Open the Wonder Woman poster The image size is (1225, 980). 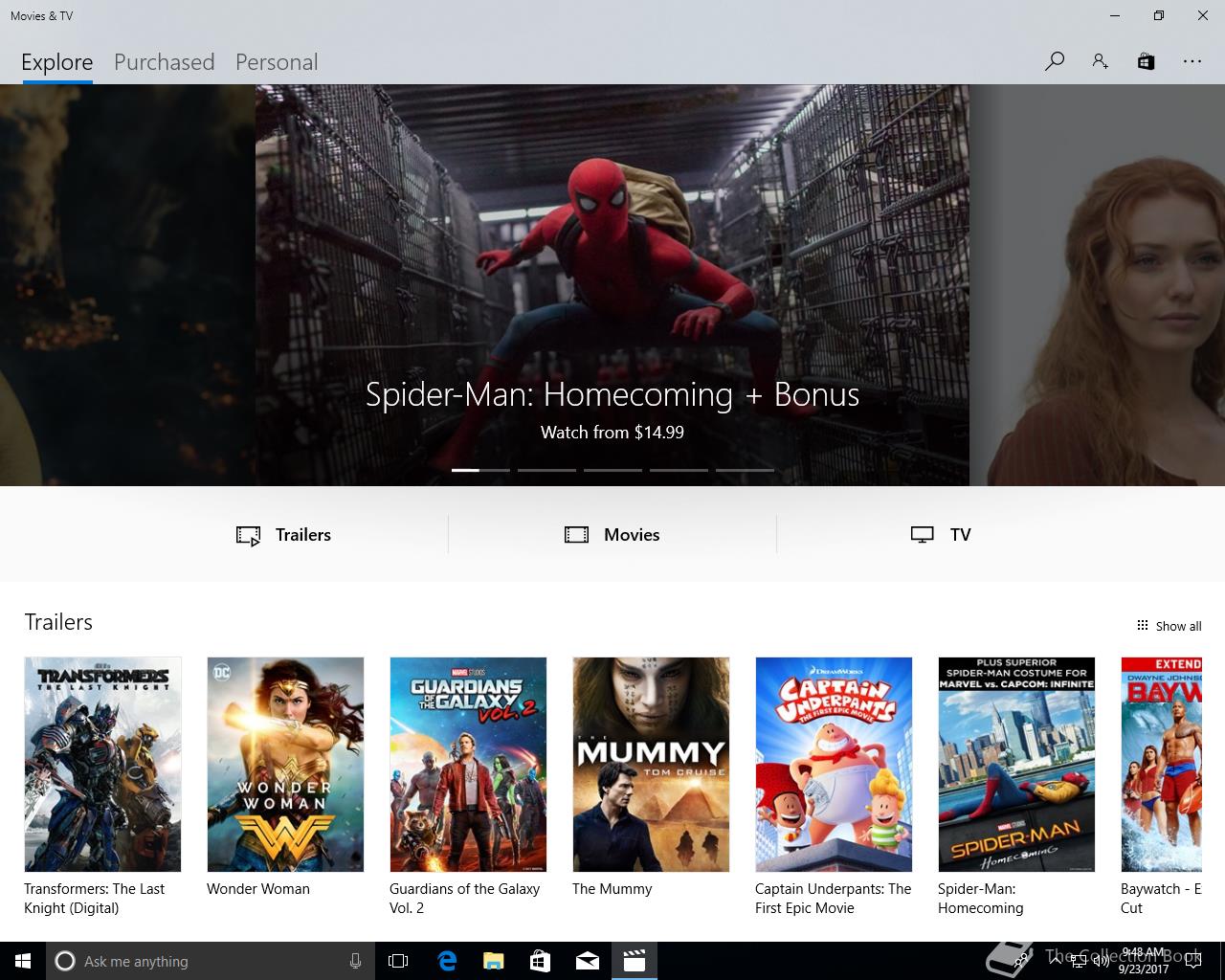pos(285,764)
